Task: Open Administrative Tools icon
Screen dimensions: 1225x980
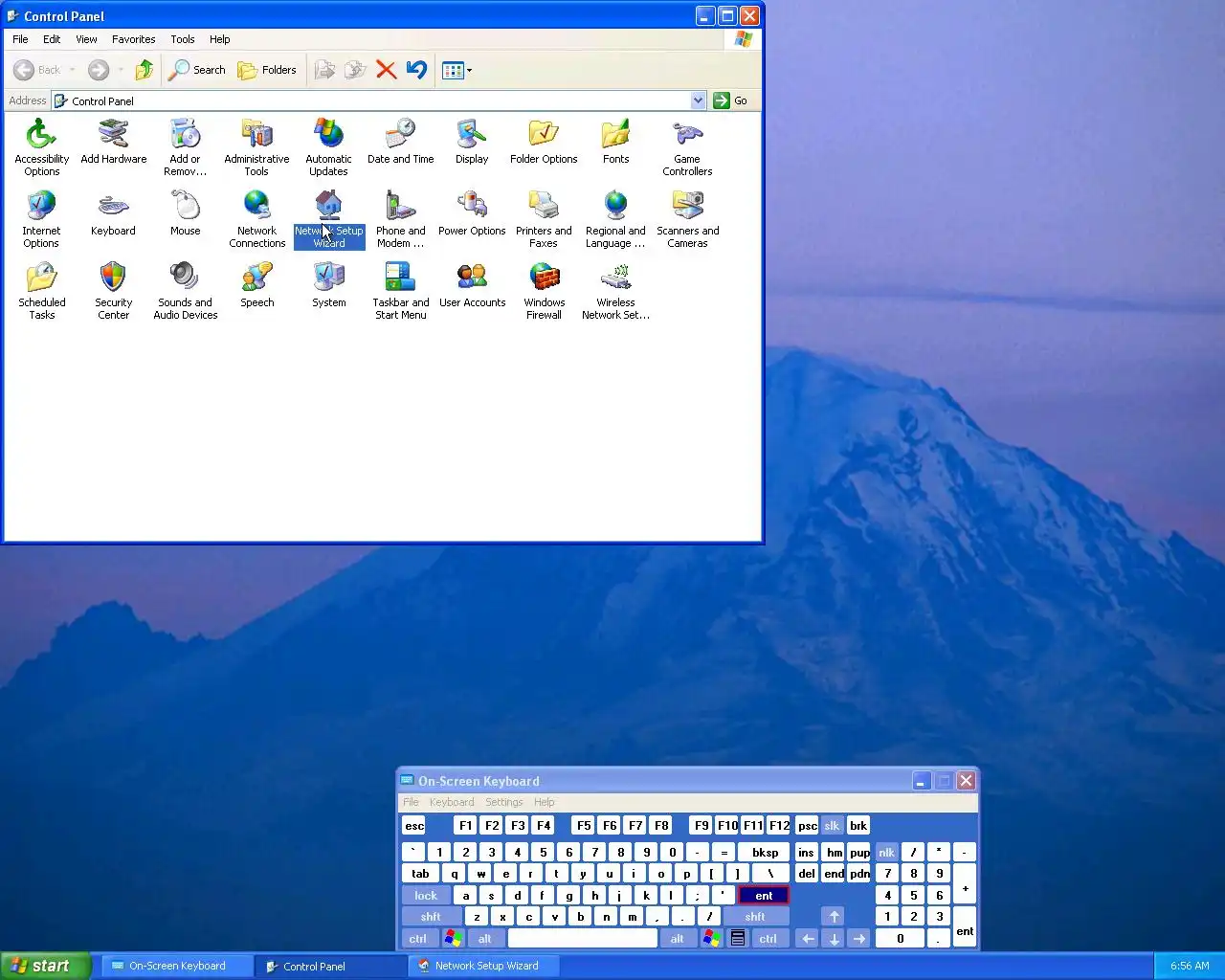Action: pos(256,146)
